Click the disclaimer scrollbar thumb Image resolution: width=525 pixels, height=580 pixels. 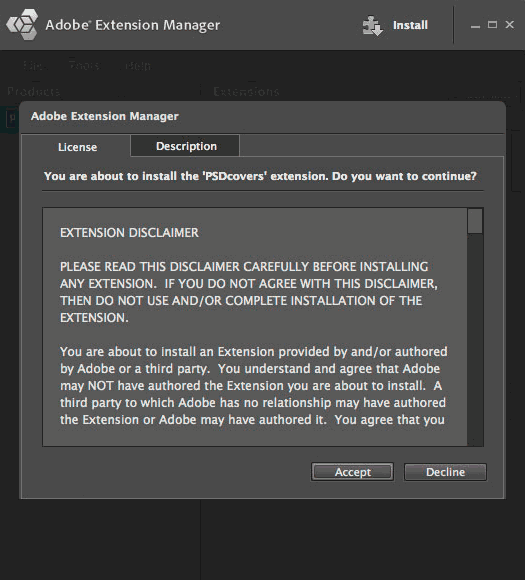(475, 221)
